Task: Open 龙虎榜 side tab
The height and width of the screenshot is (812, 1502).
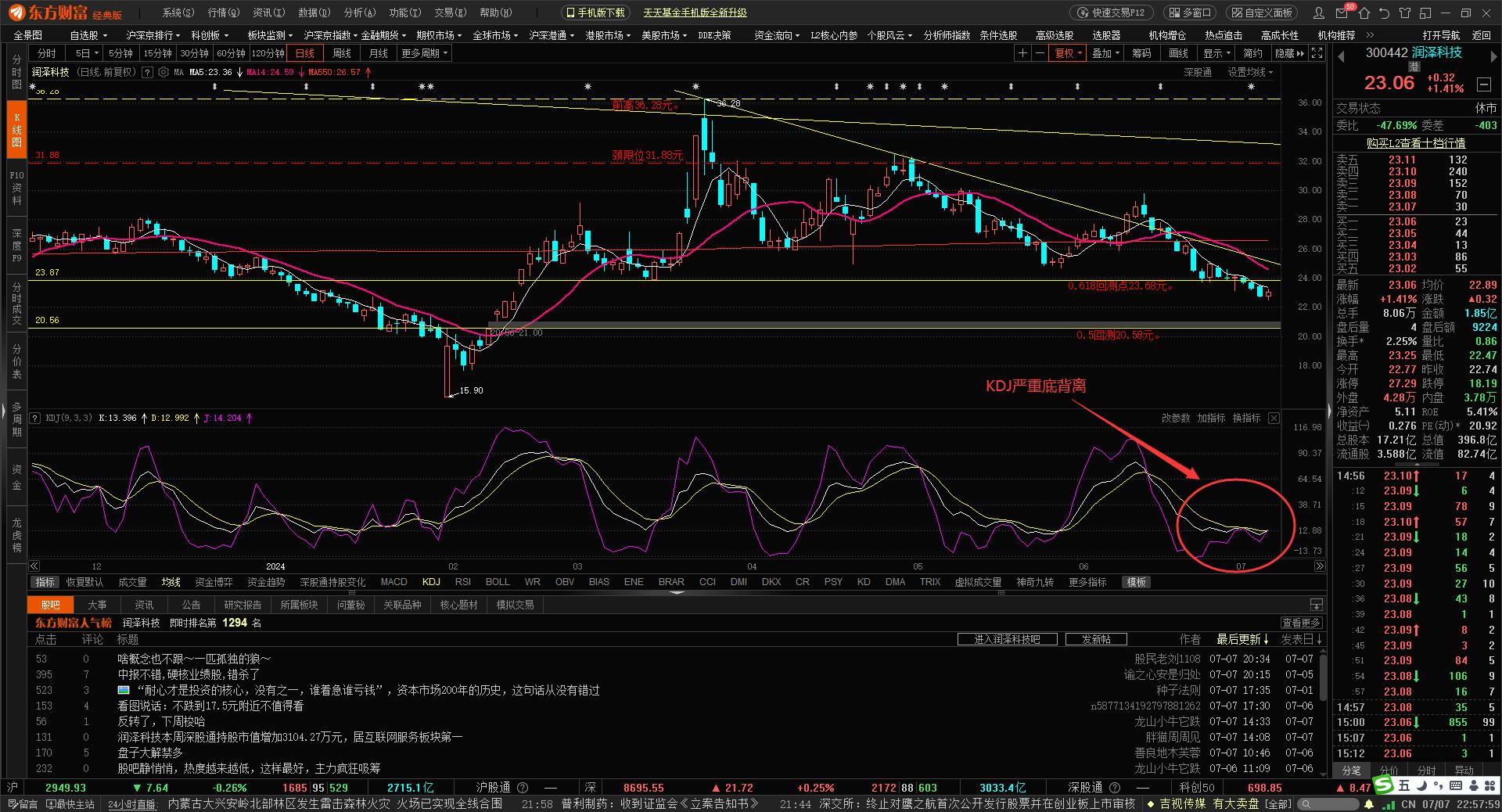Action: [16, 534]
